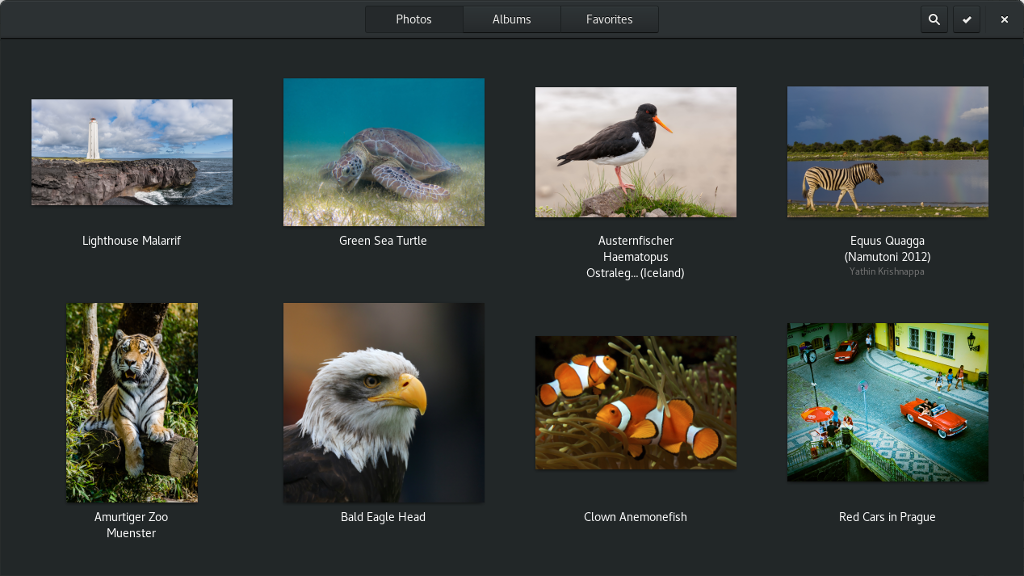Screen dimensions: 1024x576
Task: Click the 'Lighthouse Malarrif' caption
Action: [x=132, y=241]
